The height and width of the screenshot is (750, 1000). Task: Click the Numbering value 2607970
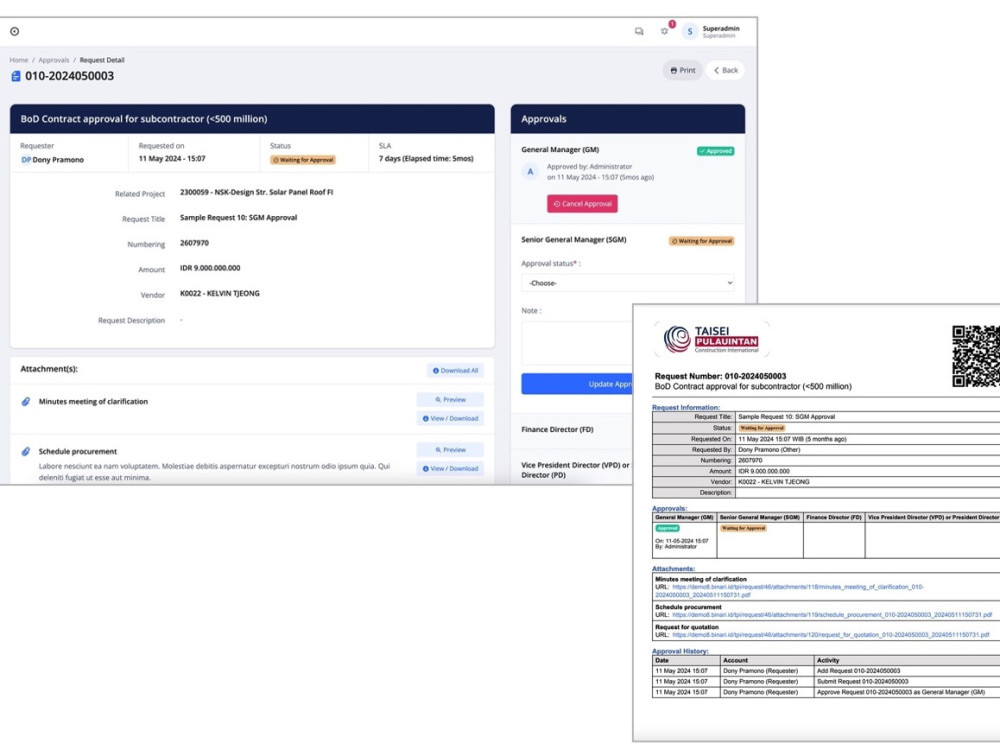[x=195, y=243]
